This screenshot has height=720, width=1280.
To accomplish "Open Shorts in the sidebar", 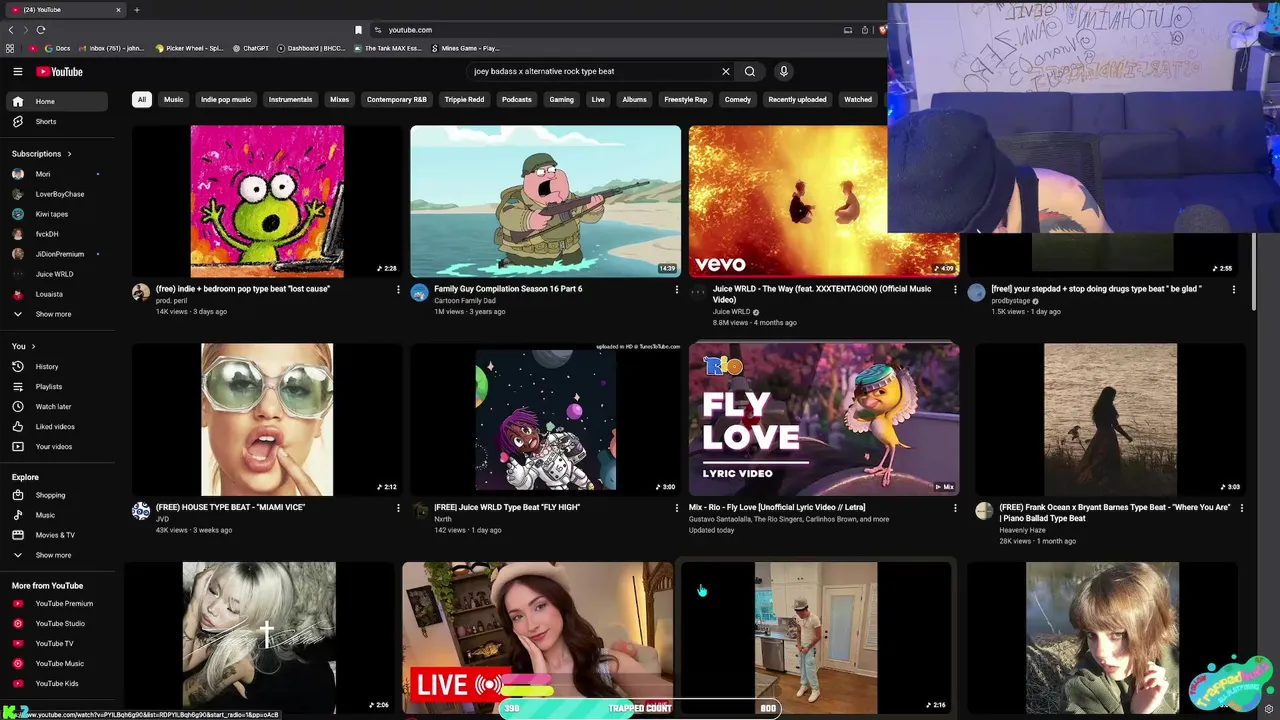I will point(56,121).
